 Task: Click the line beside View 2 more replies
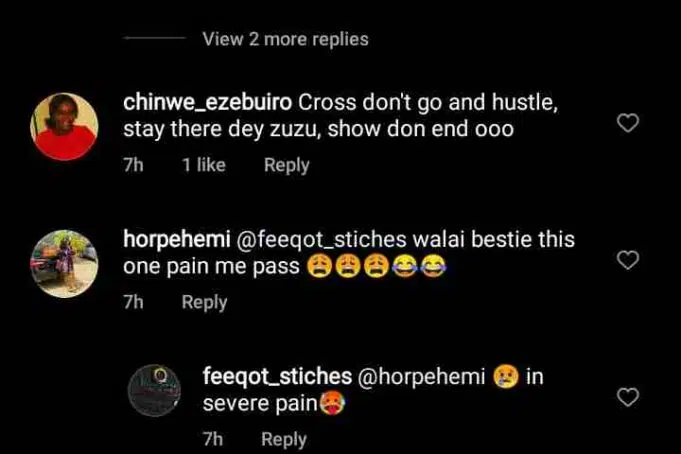pyautogui.click(x=155, y=38)
